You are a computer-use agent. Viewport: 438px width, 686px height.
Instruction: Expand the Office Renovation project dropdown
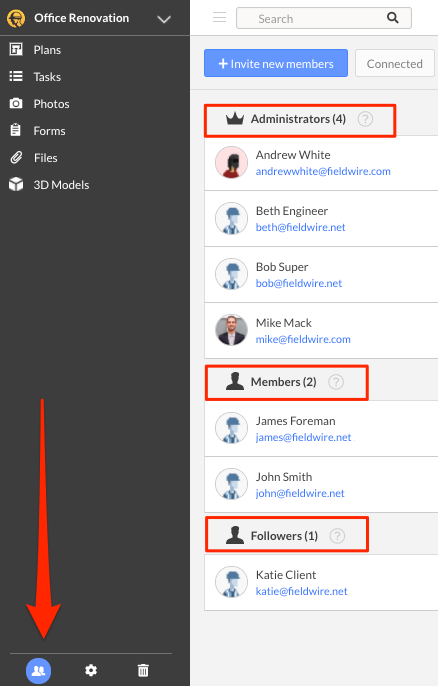tap(164, 19)
